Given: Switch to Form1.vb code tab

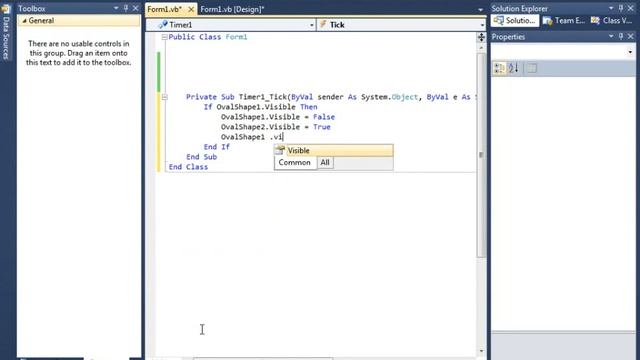Looking at the screenshot, I should point(164,9).
